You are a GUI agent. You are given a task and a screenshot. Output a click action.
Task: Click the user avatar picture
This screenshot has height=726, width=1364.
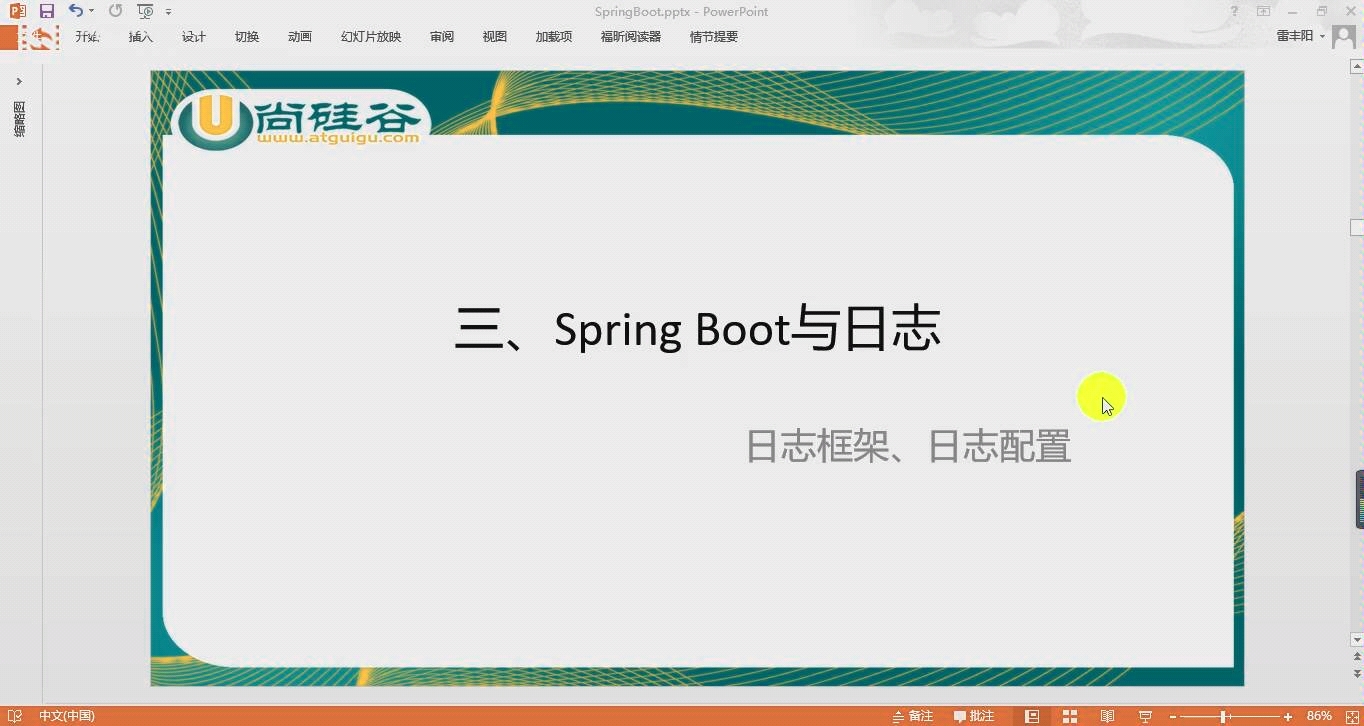click(x=1344, y=37)
